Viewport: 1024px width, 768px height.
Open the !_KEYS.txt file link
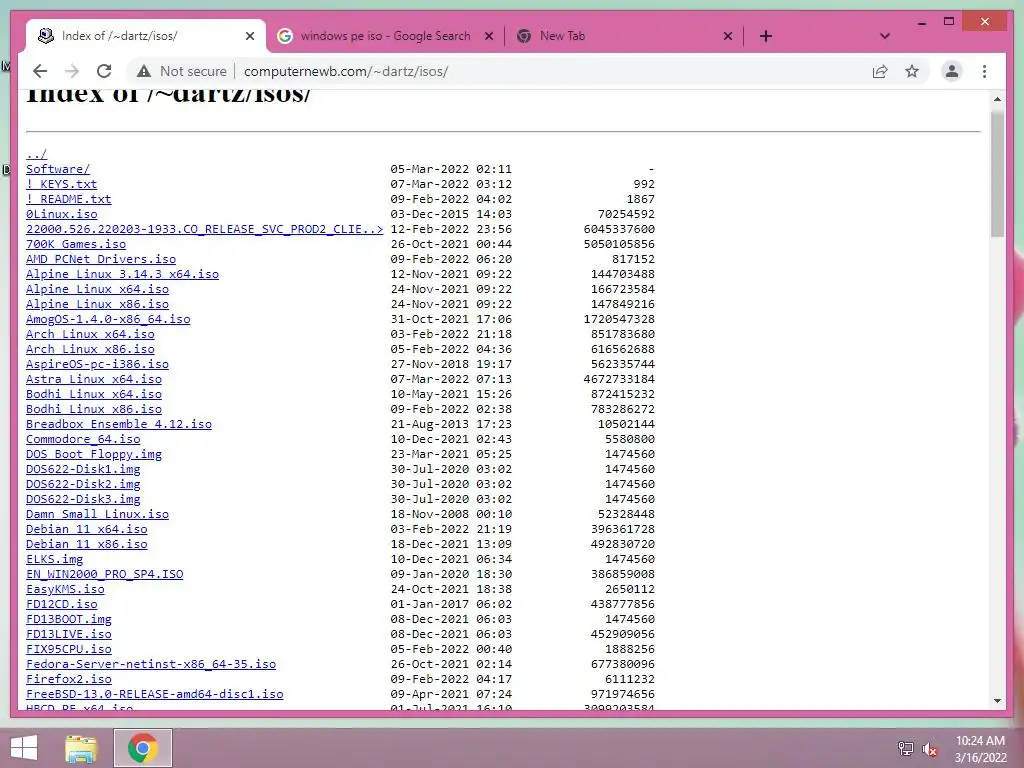click(x=61, y=184)
